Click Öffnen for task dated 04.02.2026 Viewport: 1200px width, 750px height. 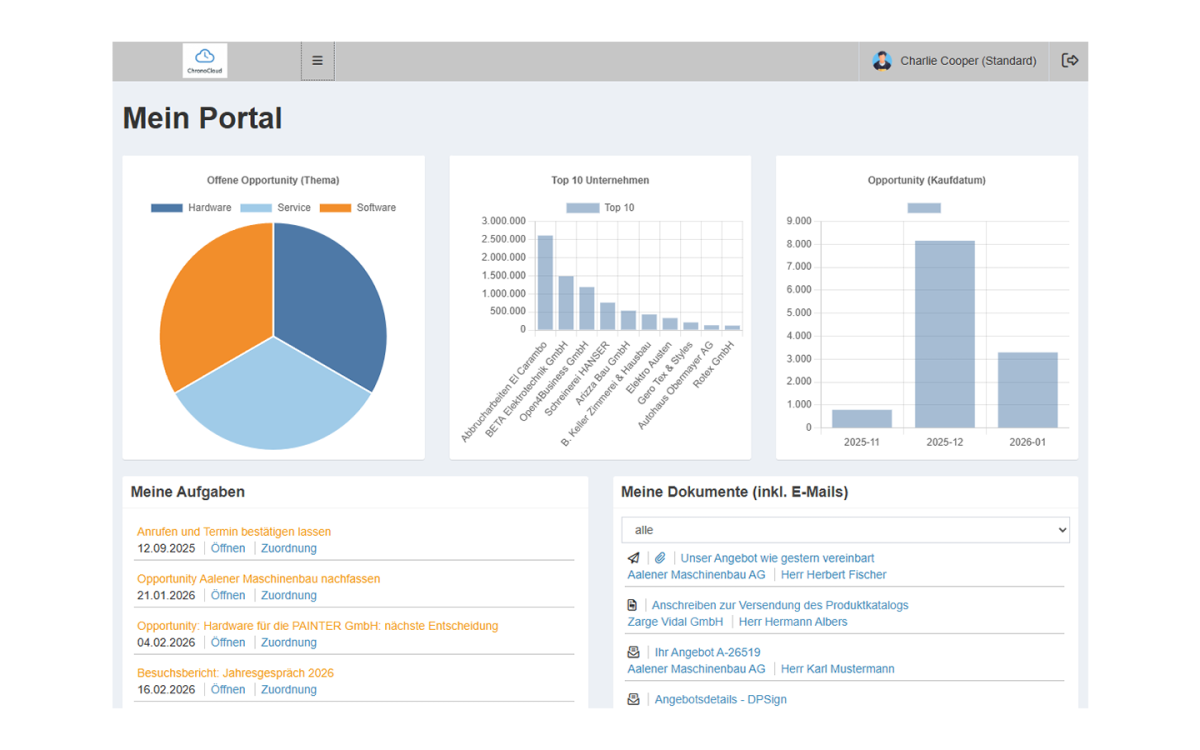(x=228, y=642)
